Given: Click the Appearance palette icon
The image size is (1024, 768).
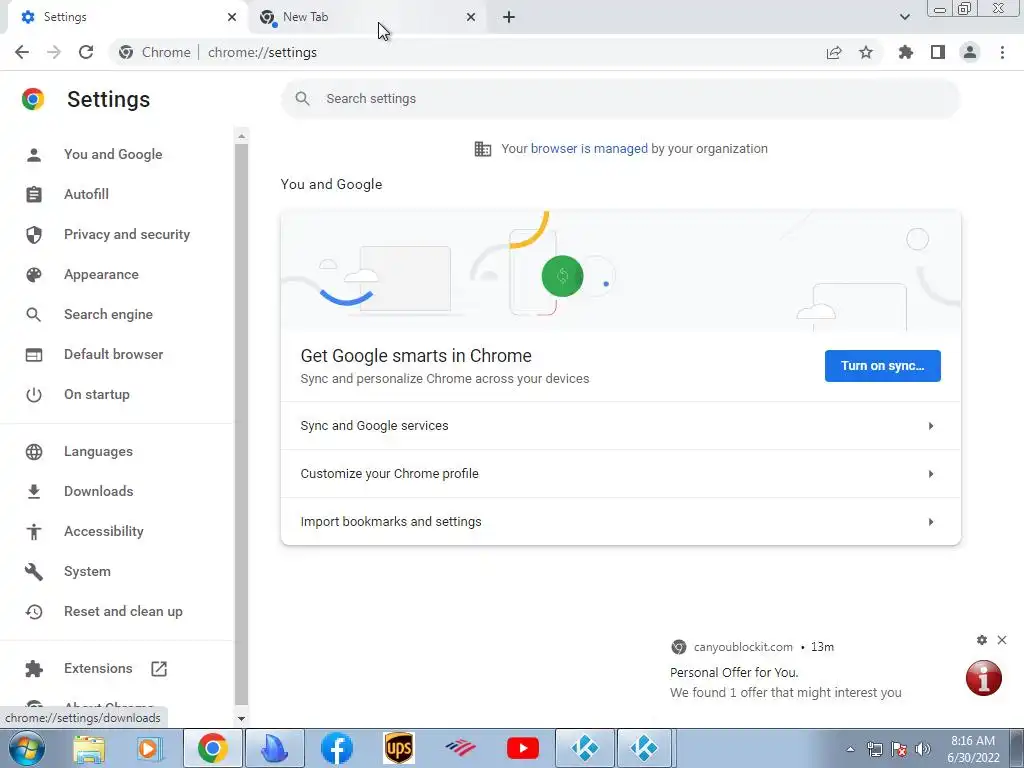Looking at the screenshot, I should pyautogui.click(x=34, y=274).
